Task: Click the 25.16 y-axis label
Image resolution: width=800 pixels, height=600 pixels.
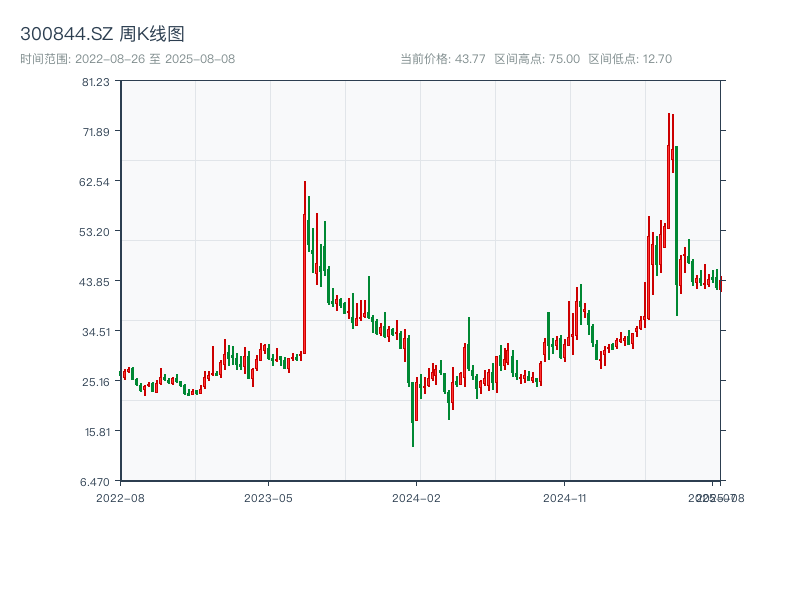Action: [96, 382]
